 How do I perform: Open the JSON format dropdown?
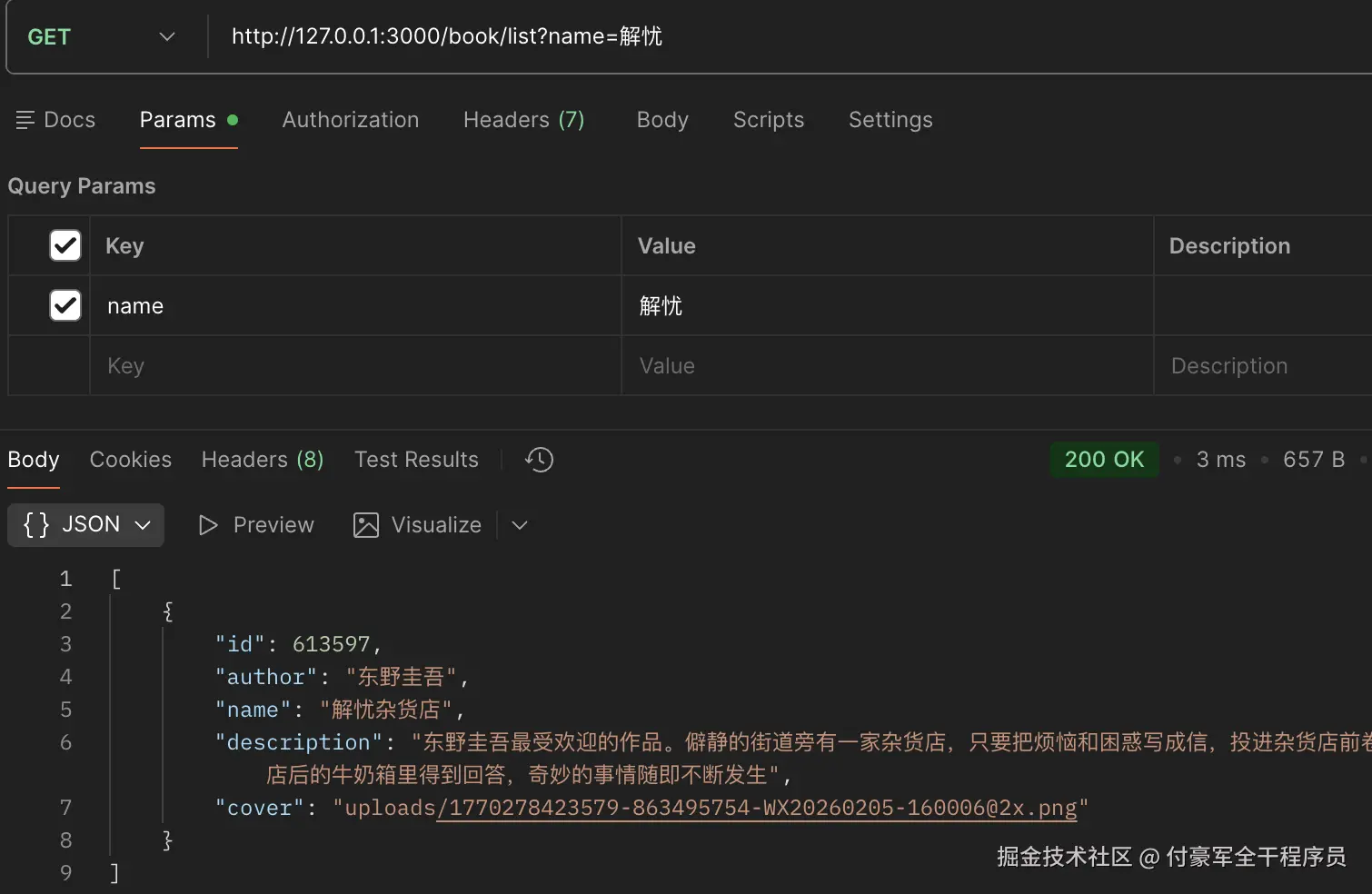pyautogui.click(x=86, y=525)
